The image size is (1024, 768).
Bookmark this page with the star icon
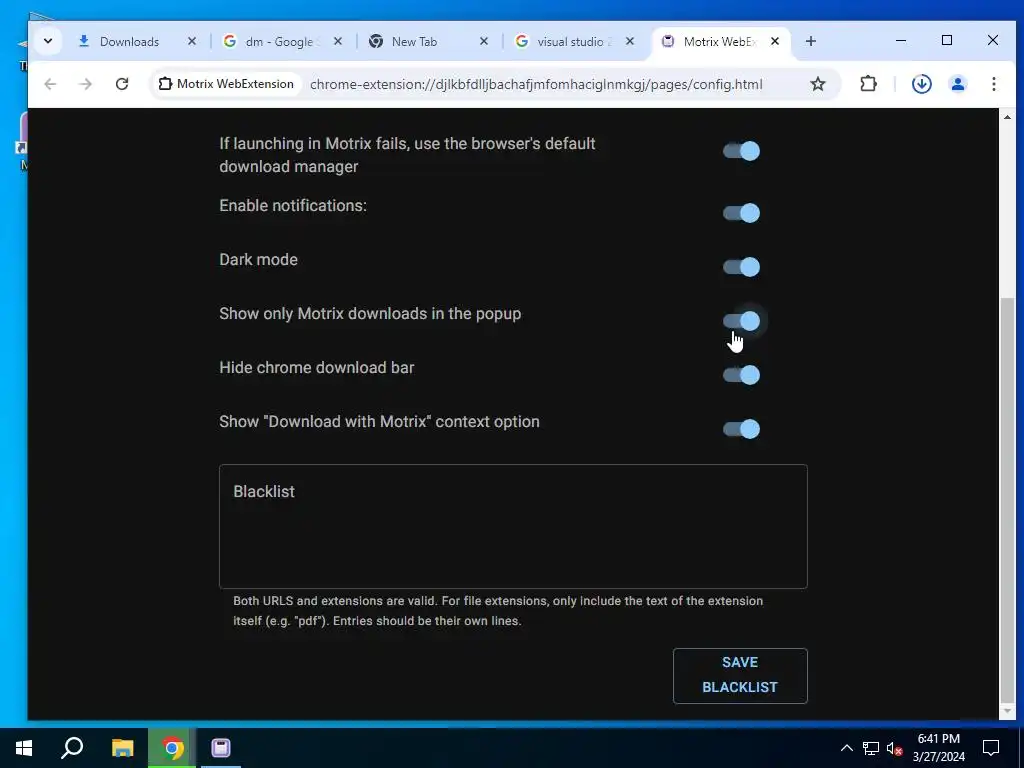point(818,84)
